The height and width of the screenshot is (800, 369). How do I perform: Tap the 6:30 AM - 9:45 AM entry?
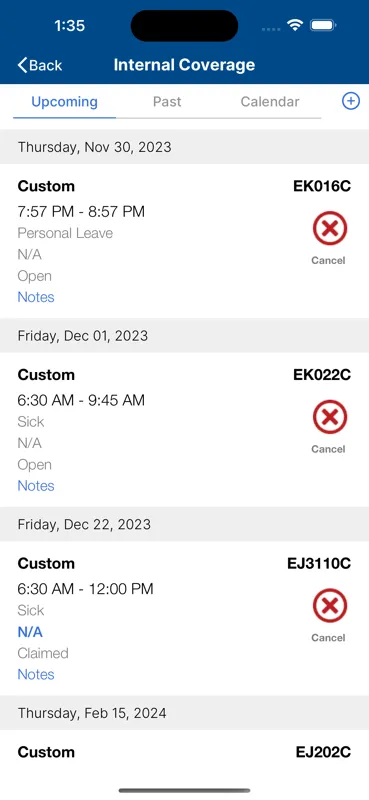[x=81, y=400]
